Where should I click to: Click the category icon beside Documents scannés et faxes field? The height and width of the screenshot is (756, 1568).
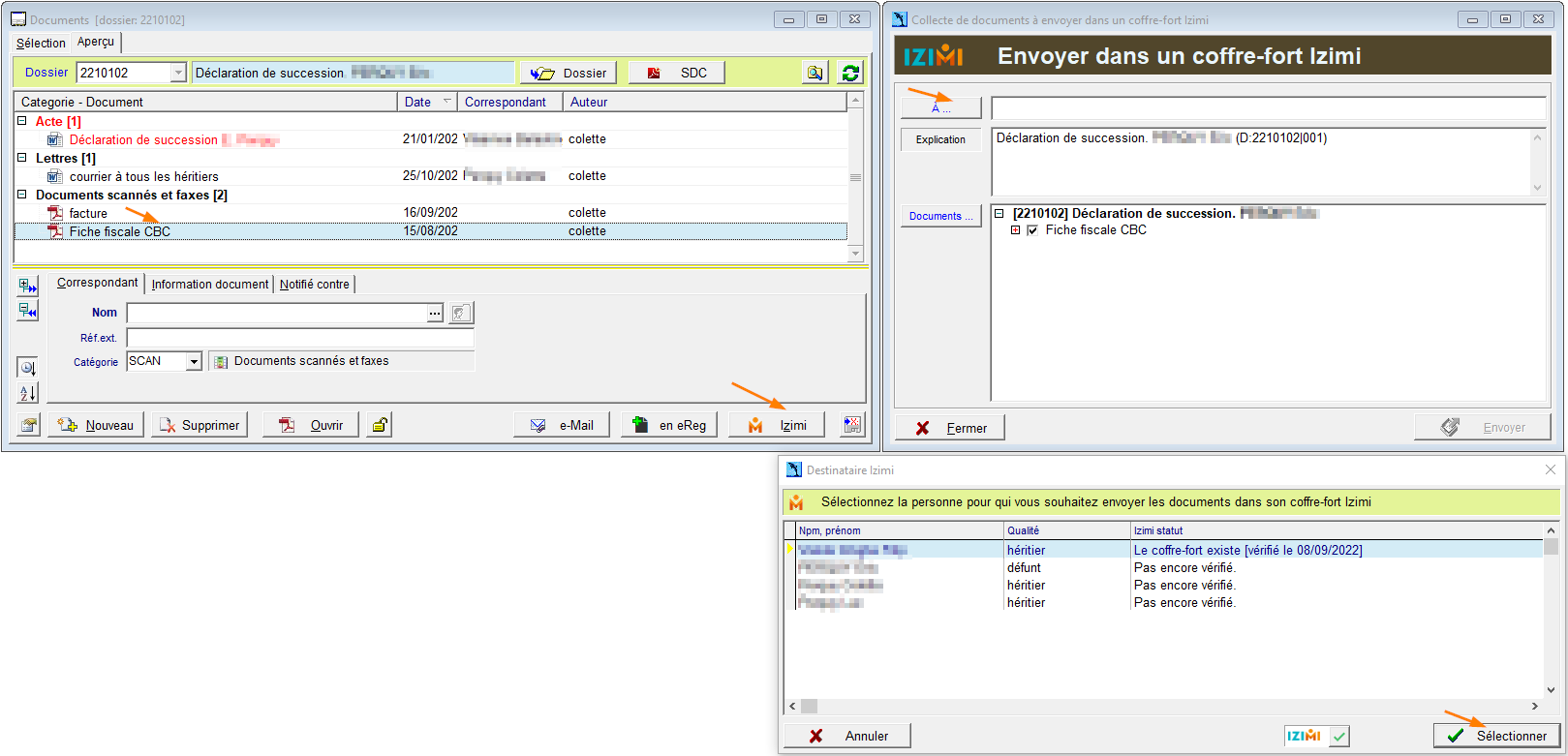tap(221, 361)
